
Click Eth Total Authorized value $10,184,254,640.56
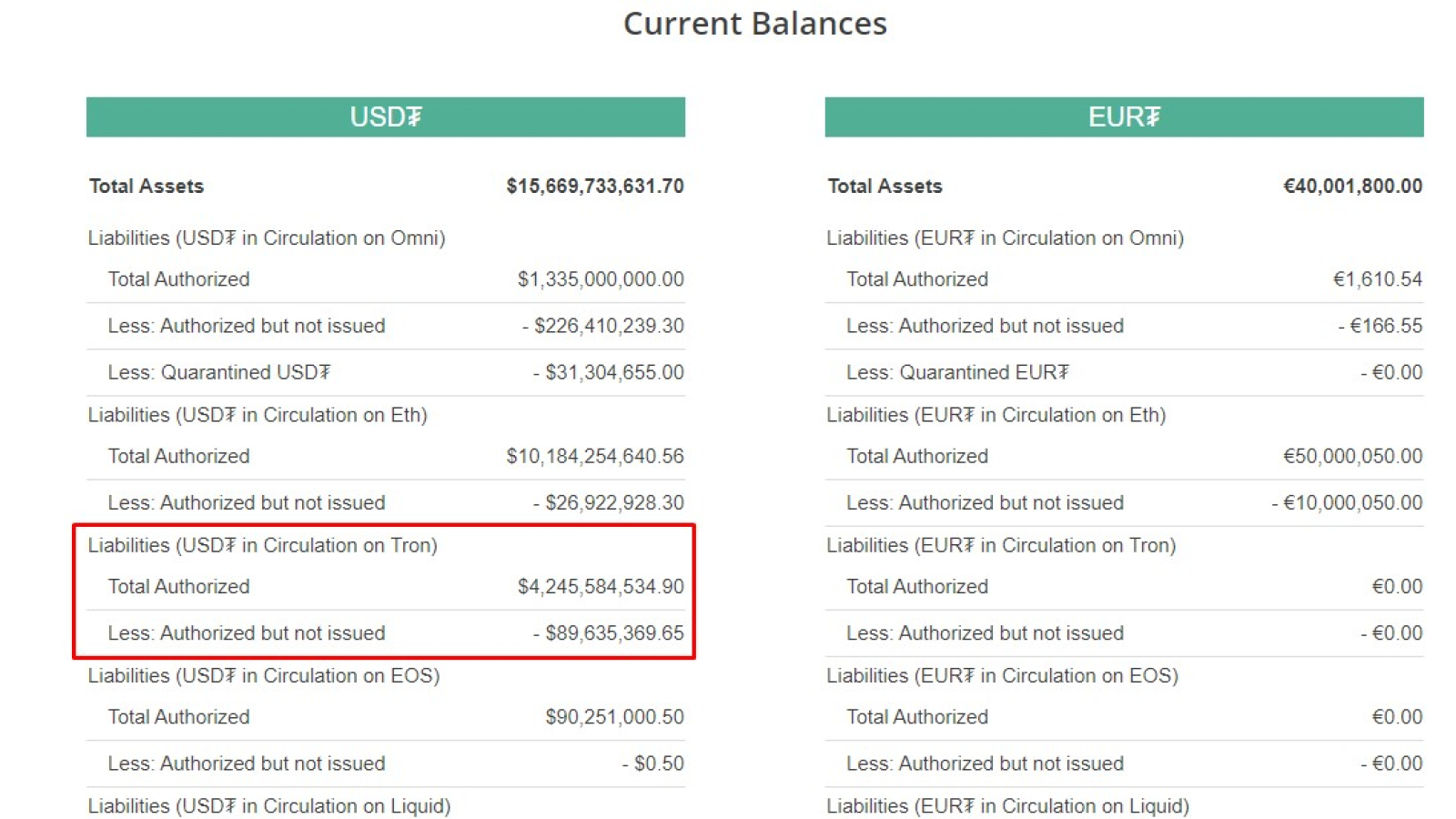595,456
